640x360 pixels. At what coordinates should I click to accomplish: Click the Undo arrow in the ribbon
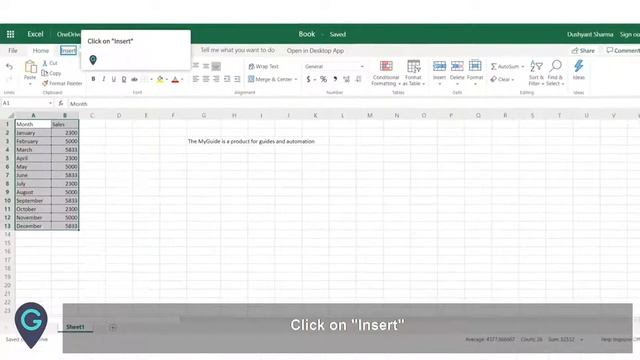[x=9, y=67]
